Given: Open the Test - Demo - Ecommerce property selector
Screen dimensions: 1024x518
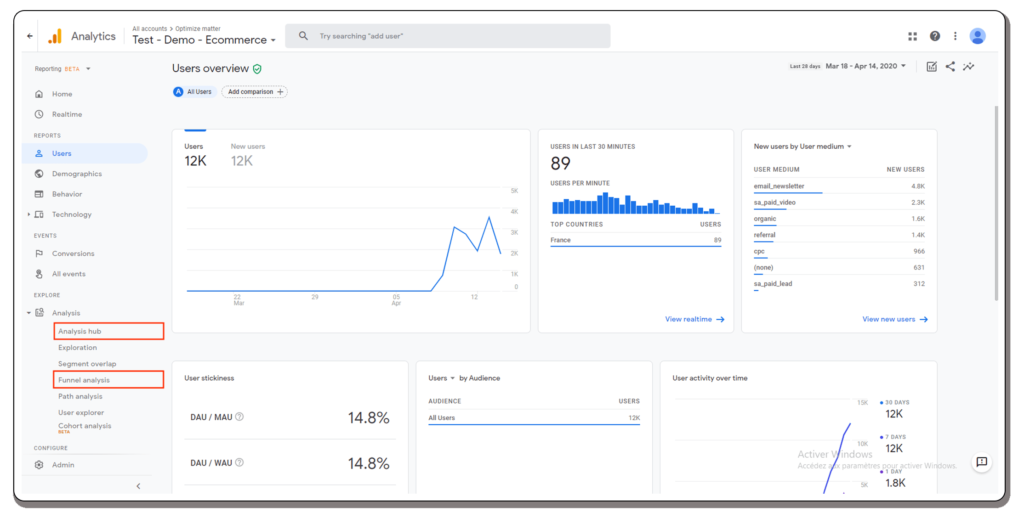Looking at the screenshot, I should (x=204, y=40).
